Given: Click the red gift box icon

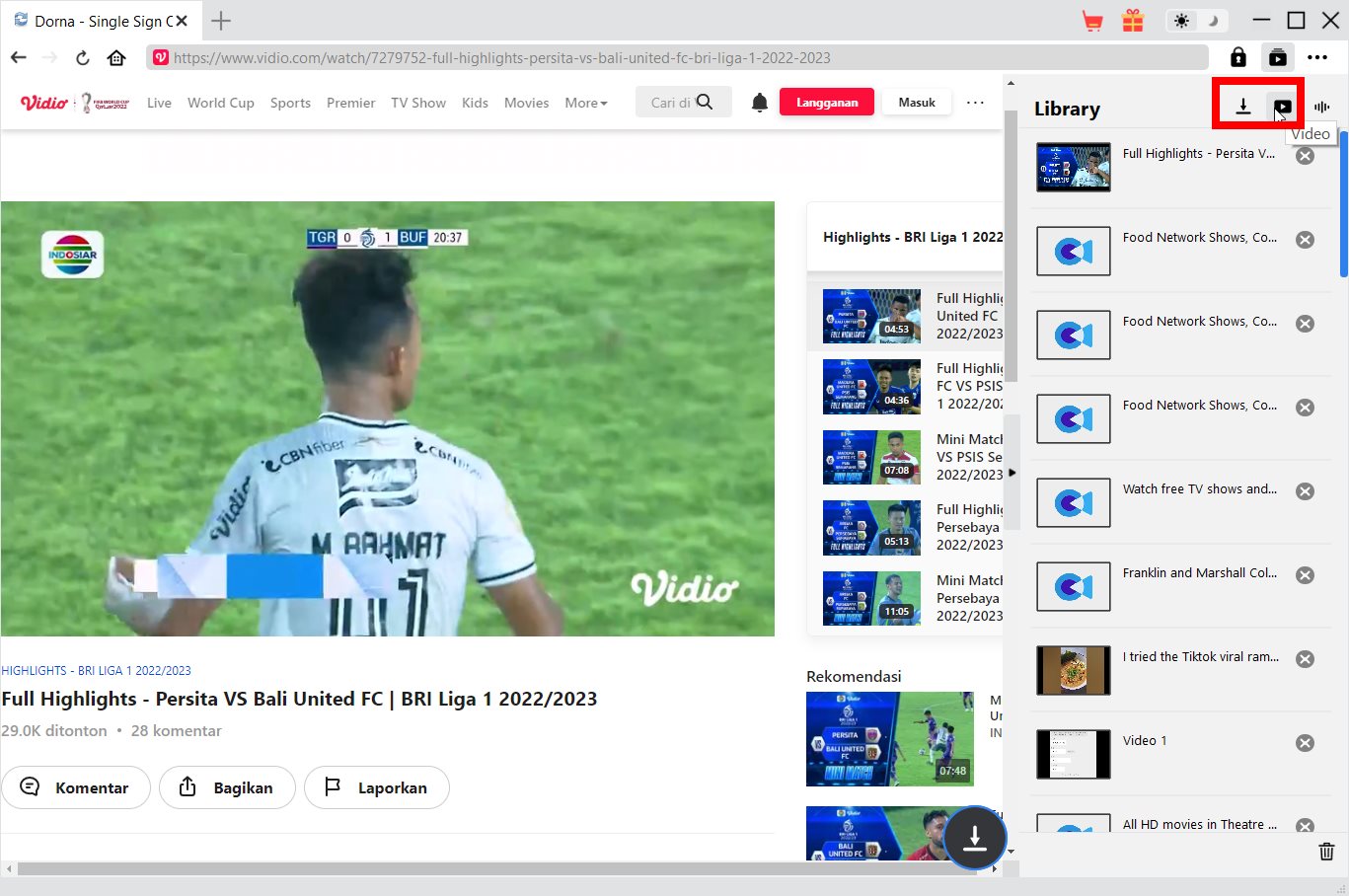Looking at the screenshot, I should pos(1132,21).
